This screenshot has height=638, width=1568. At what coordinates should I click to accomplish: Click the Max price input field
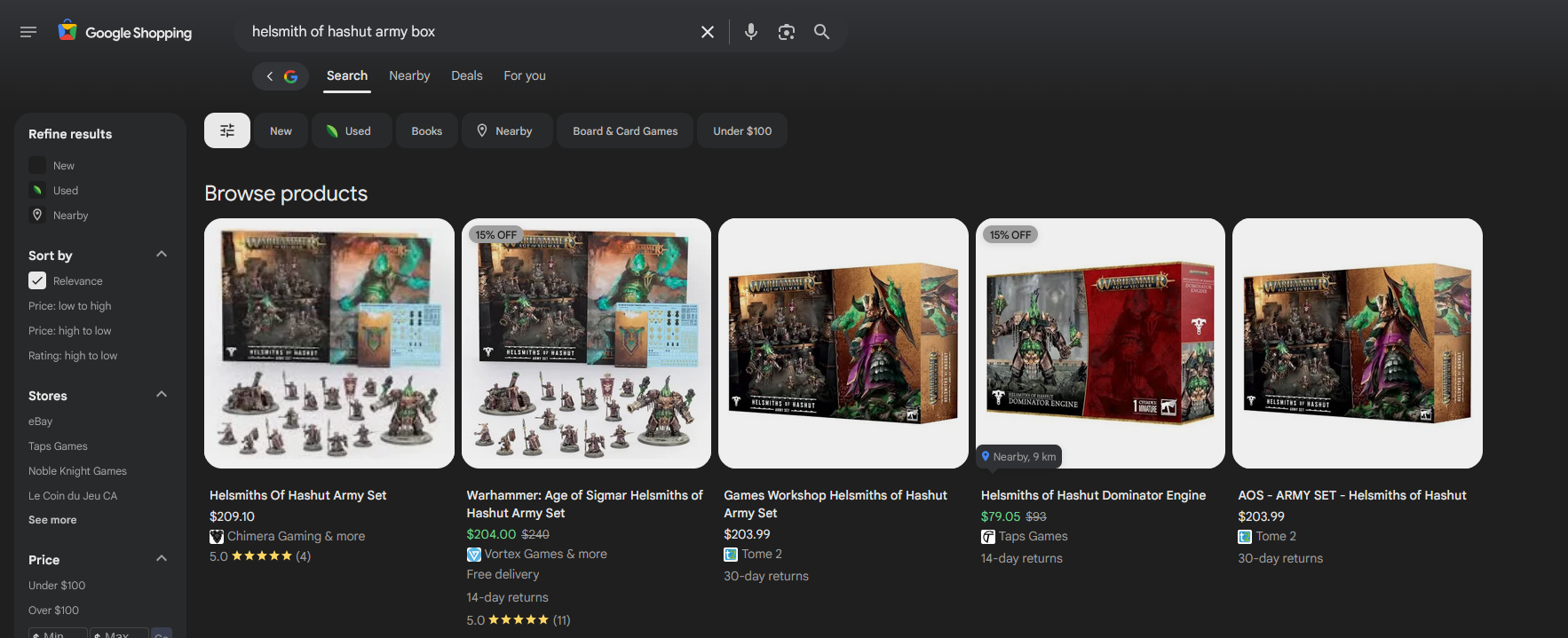(x=119, y=634)
